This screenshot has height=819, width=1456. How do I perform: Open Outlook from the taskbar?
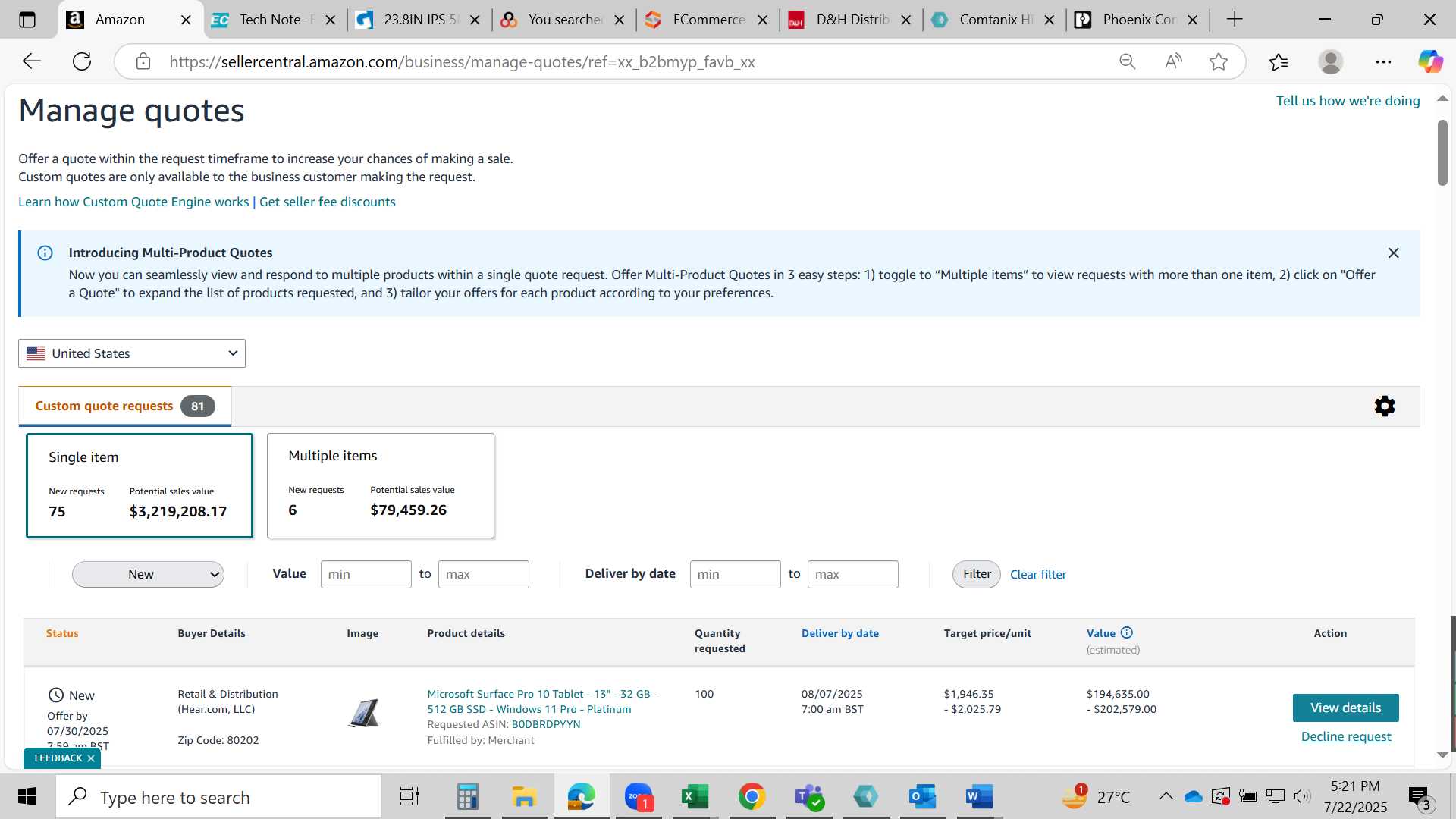922,797
